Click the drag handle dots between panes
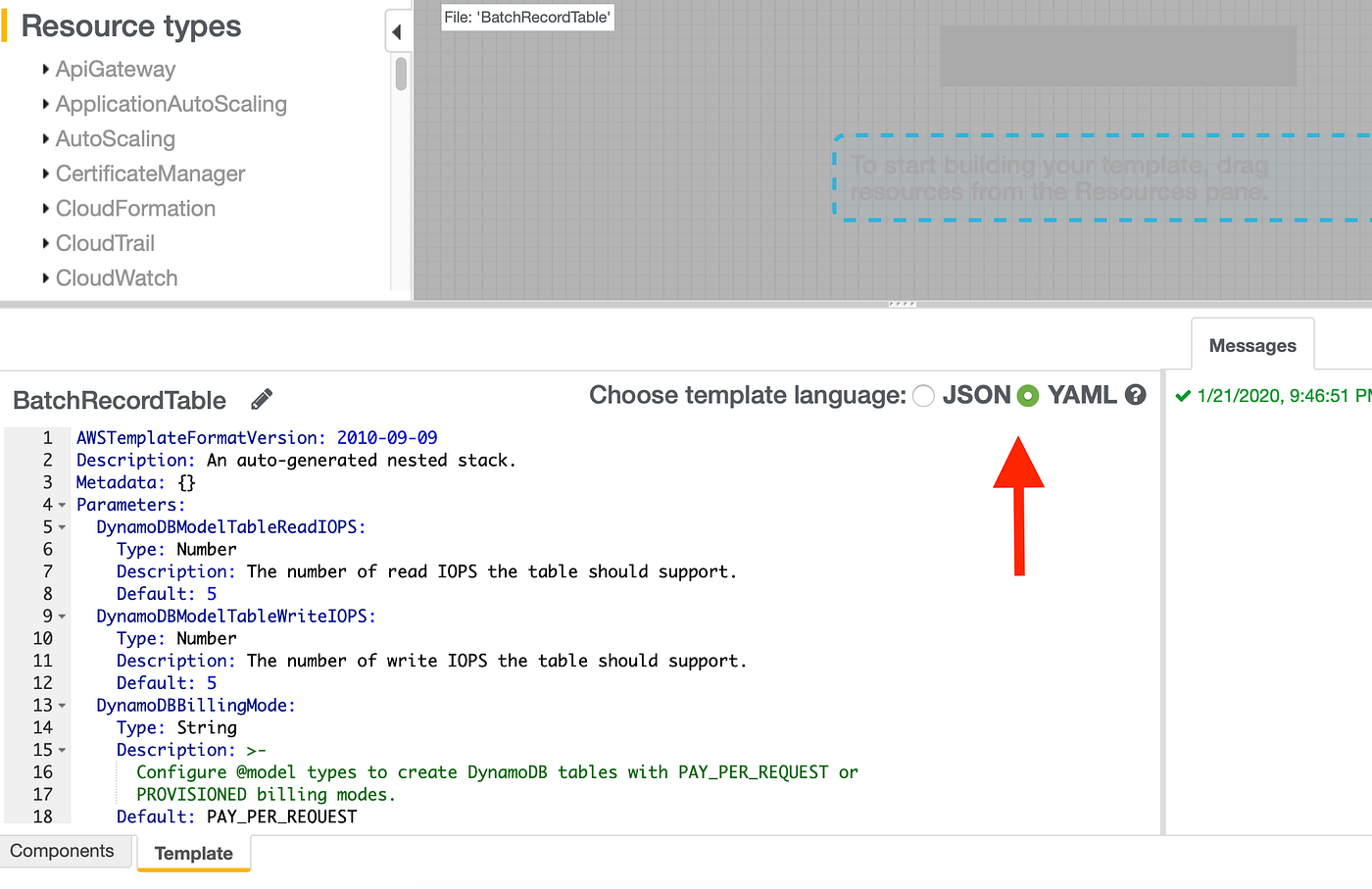This screenshot has width=1372, height=889. click(x=902, y=305)
